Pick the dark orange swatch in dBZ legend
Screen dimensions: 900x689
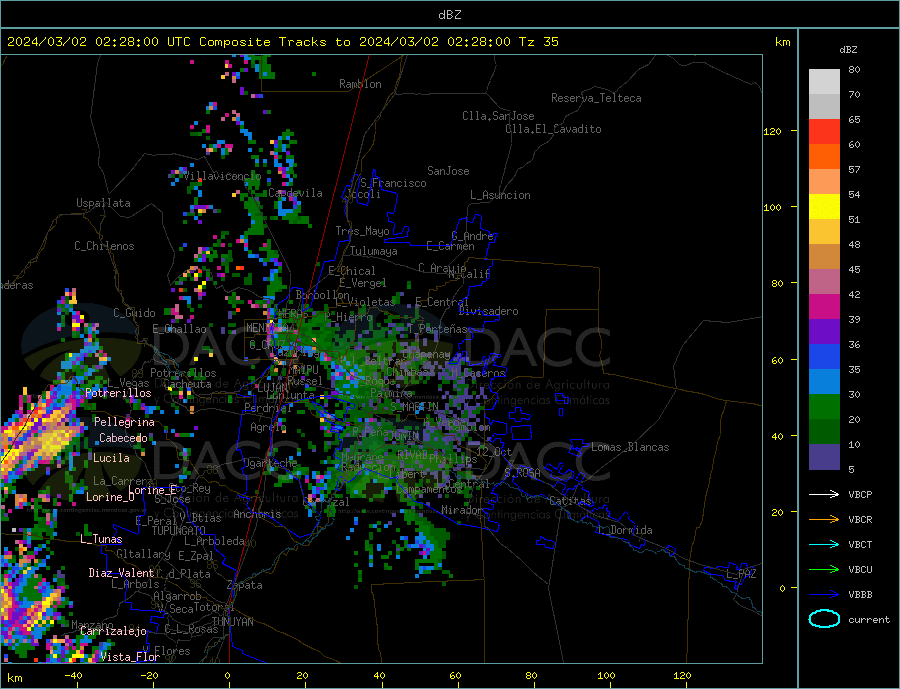pyautogui.click(x=824, y=157)
